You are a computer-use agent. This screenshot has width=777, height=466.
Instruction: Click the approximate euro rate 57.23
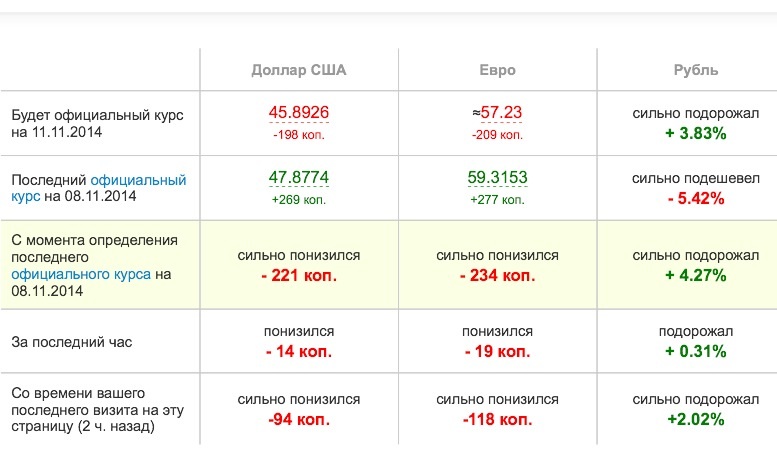point(497,113)
